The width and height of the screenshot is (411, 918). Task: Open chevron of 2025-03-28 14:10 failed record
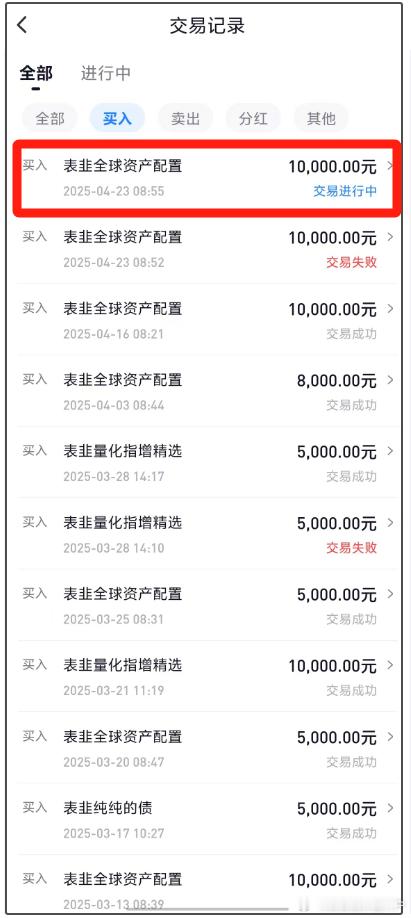pos(390,522)
